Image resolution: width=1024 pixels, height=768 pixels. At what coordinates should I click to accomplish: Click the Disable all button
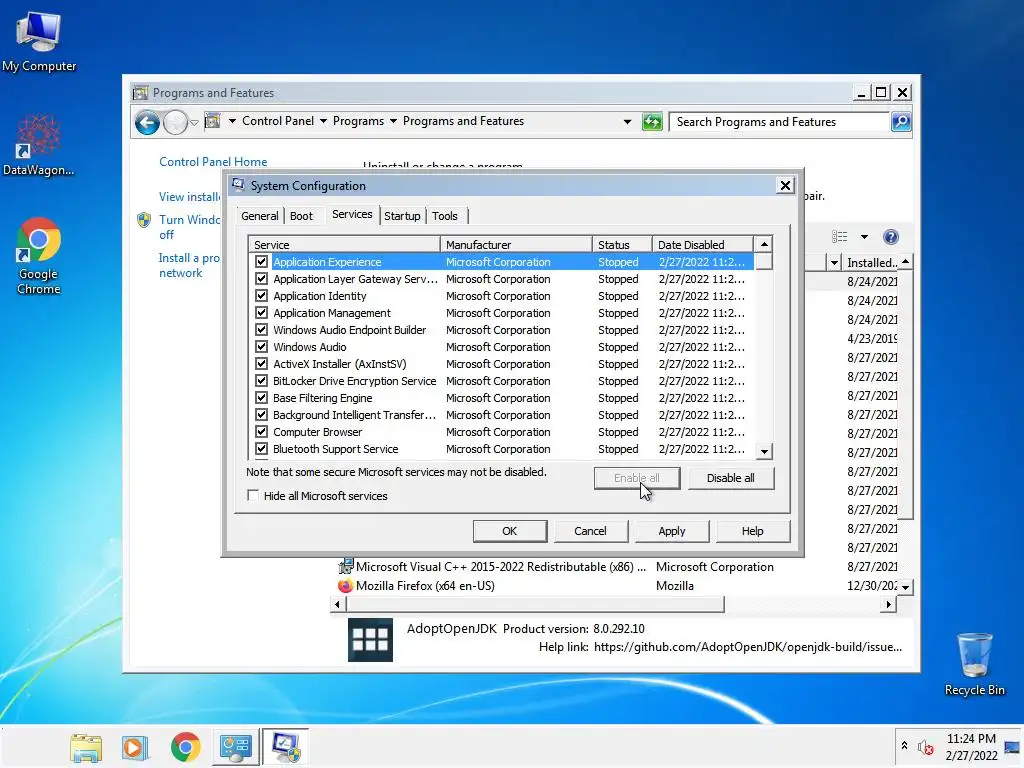tap(731, 478)
